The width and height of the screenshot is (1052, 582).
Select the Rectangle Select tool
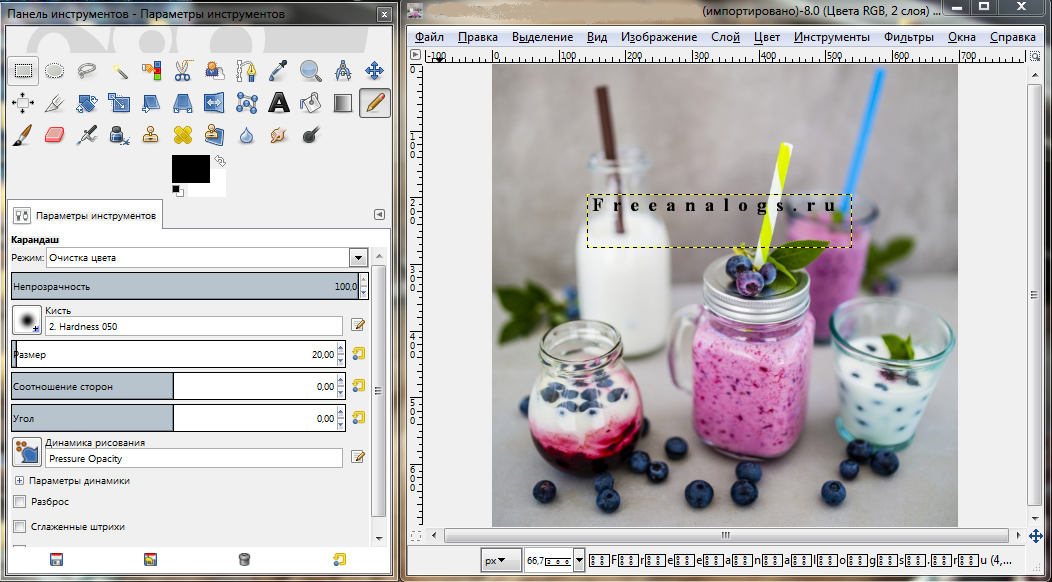(24, 70)
